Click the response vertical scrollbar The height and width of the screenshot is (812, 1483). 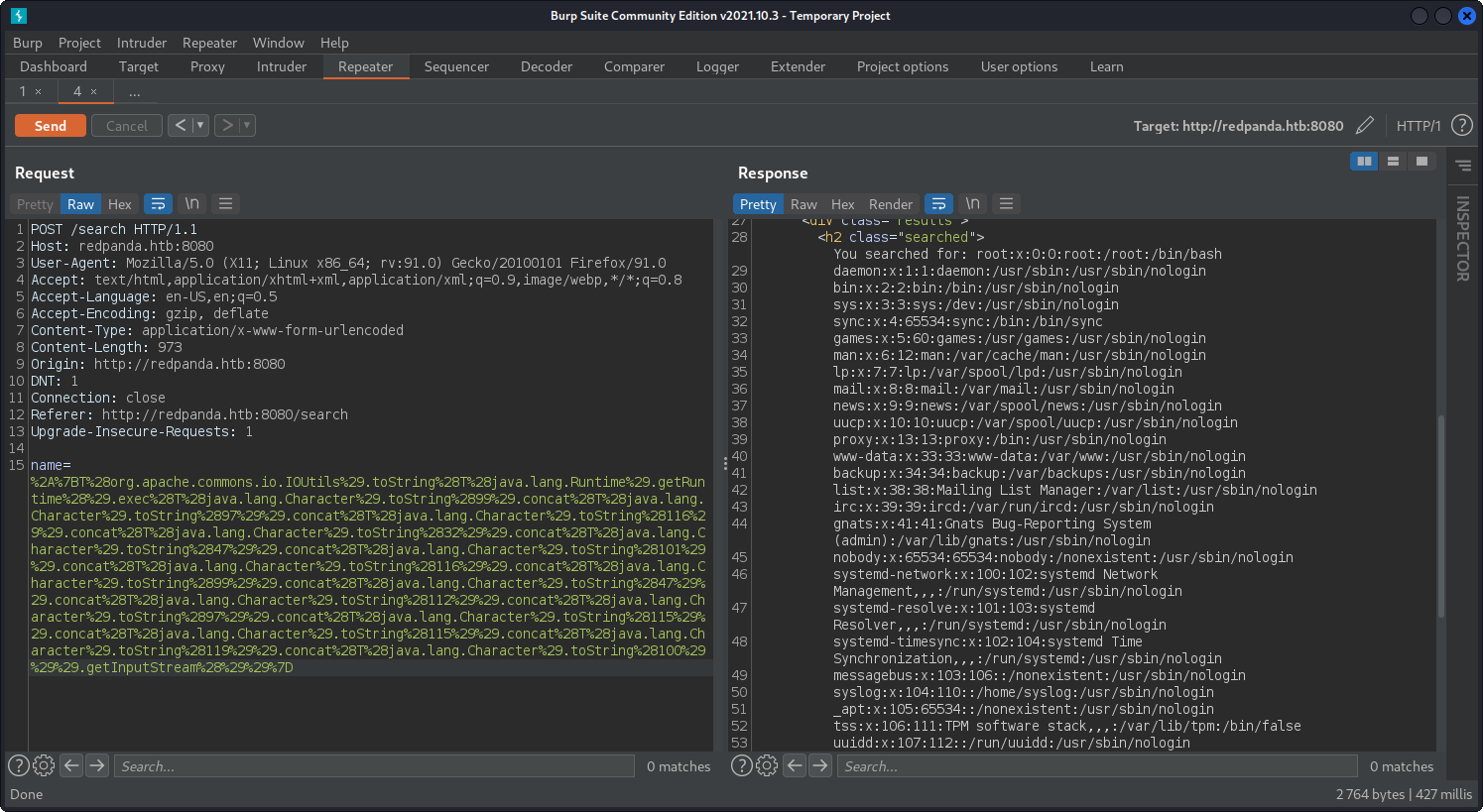[x=1440, y=516]
